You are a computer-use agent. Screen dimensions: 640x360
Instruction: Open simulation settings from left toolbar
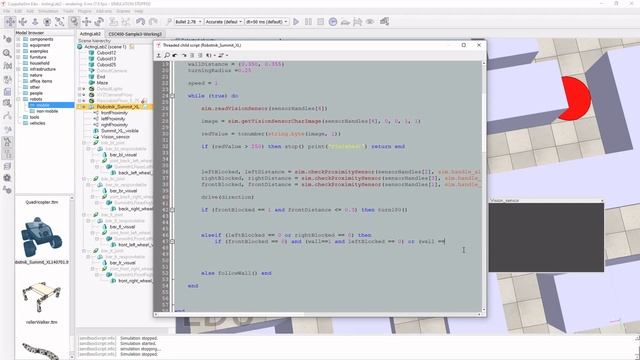[7, 40]
